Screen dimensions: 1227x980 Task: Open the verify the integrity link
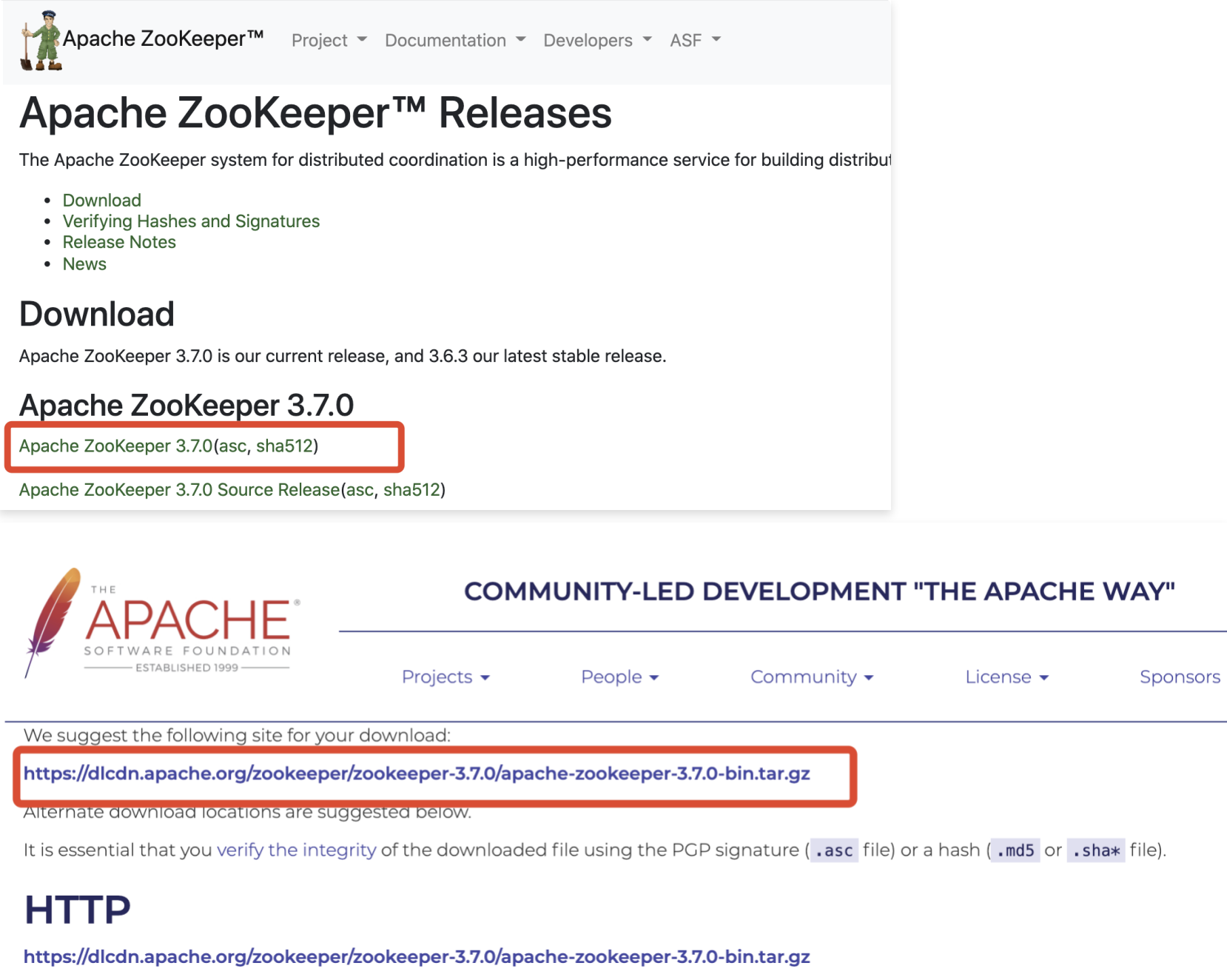296,850
